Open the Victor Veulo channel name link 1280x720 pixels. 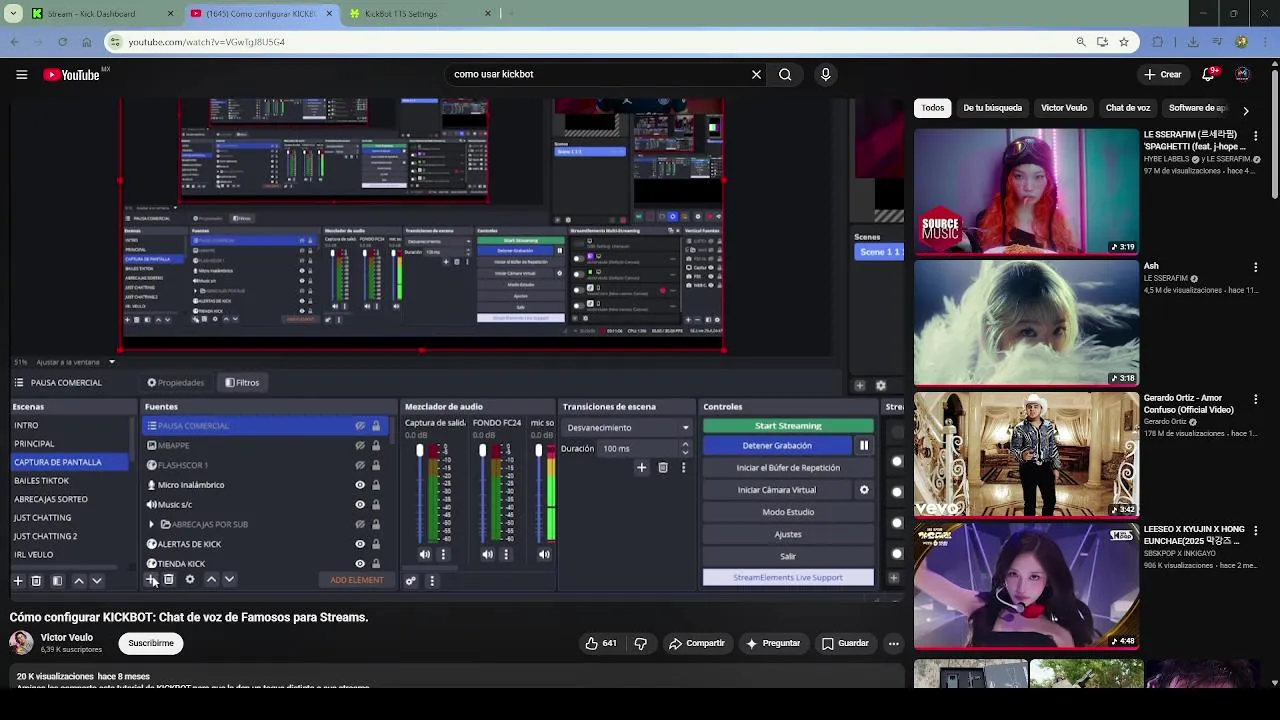click(67, 638)
